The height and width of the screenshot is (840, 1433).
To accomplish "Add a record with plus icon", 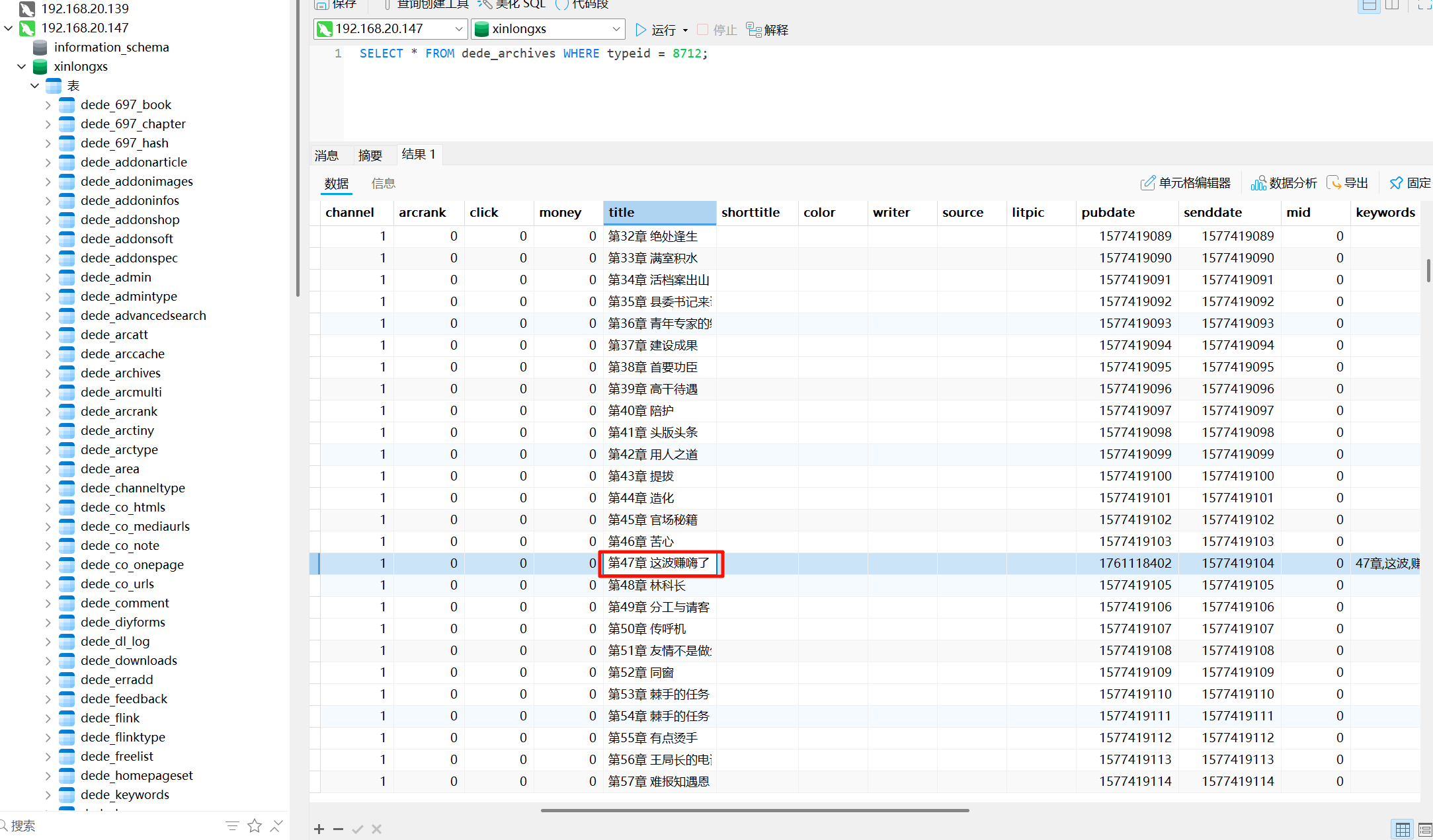I will click(319, 829).
